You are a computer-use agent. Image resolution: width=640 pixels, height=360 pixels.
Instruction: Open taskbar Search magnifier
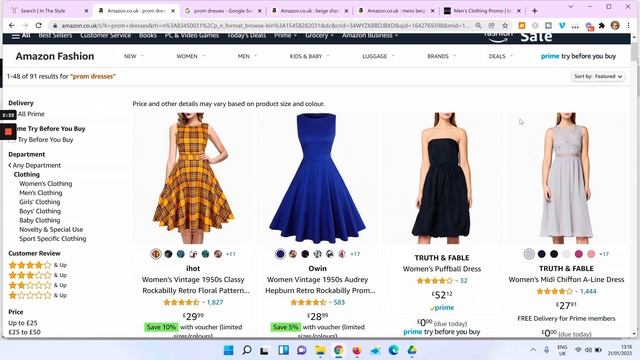247,350
